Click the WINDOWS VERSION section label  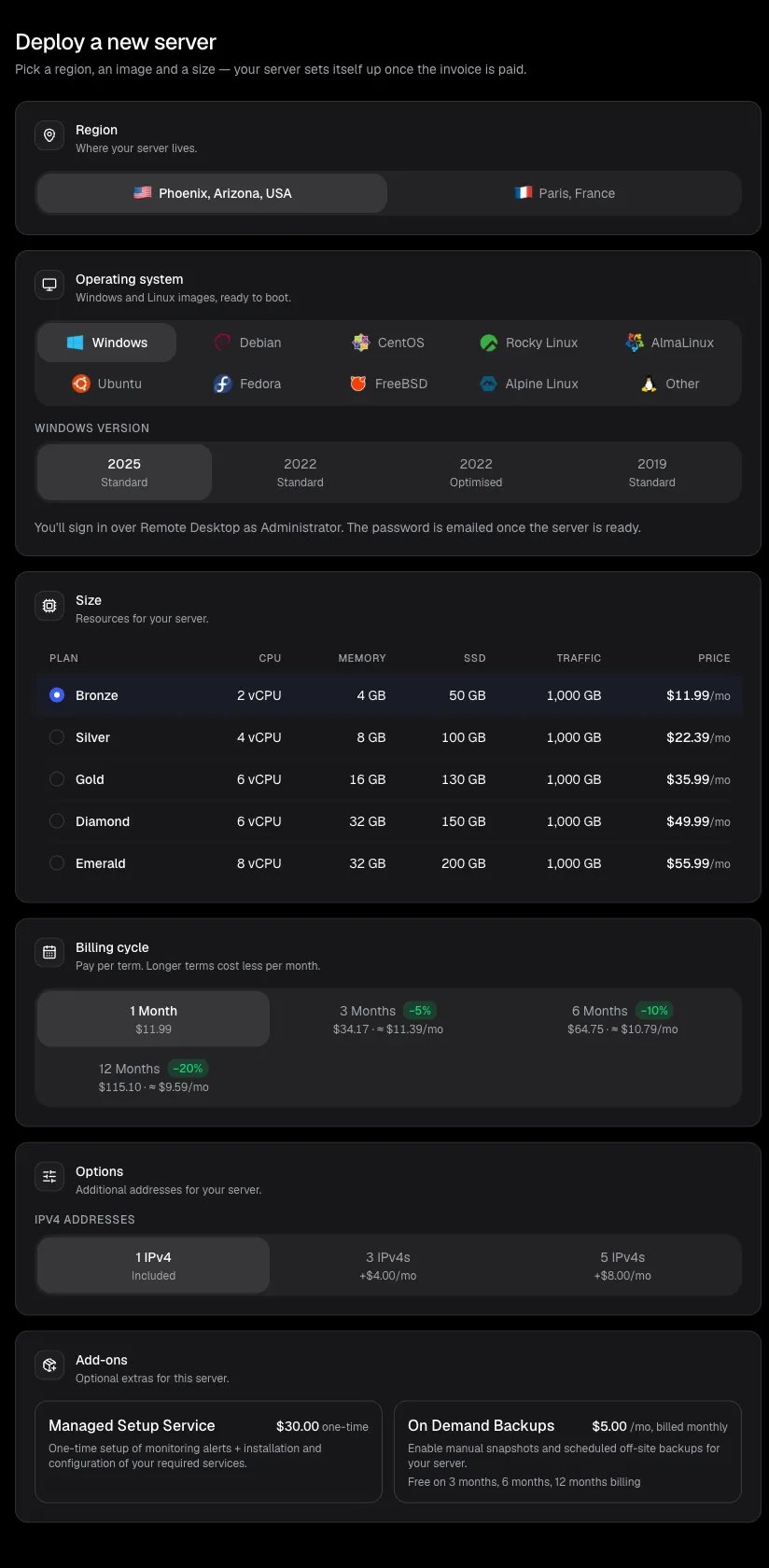tap(91, 428)
